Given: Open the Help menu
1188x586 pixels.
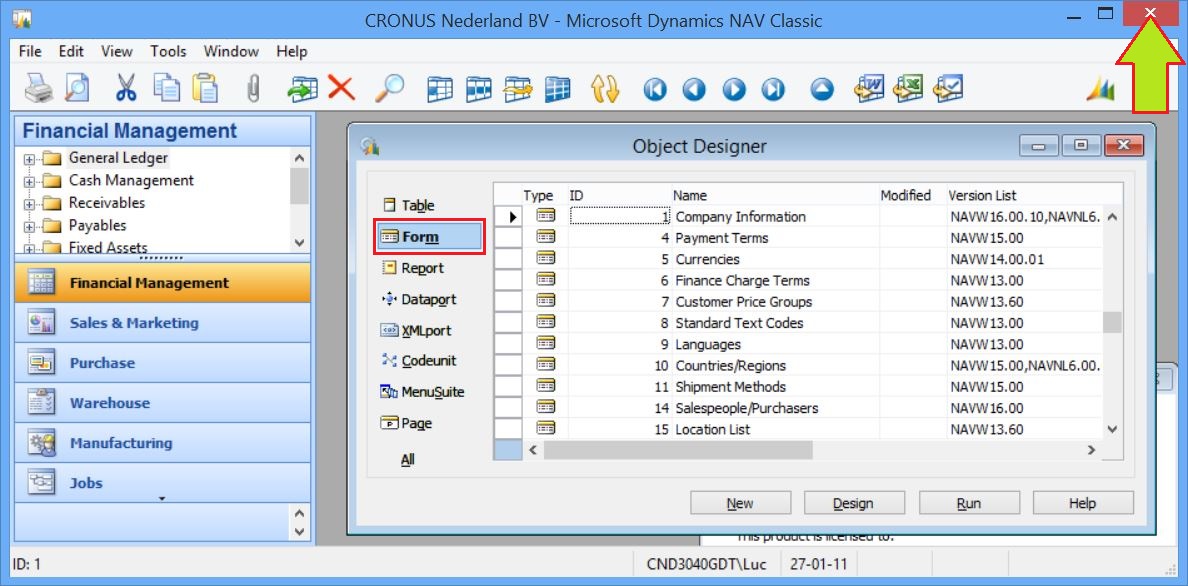Looking at the screenshot, I should (292, 52).
